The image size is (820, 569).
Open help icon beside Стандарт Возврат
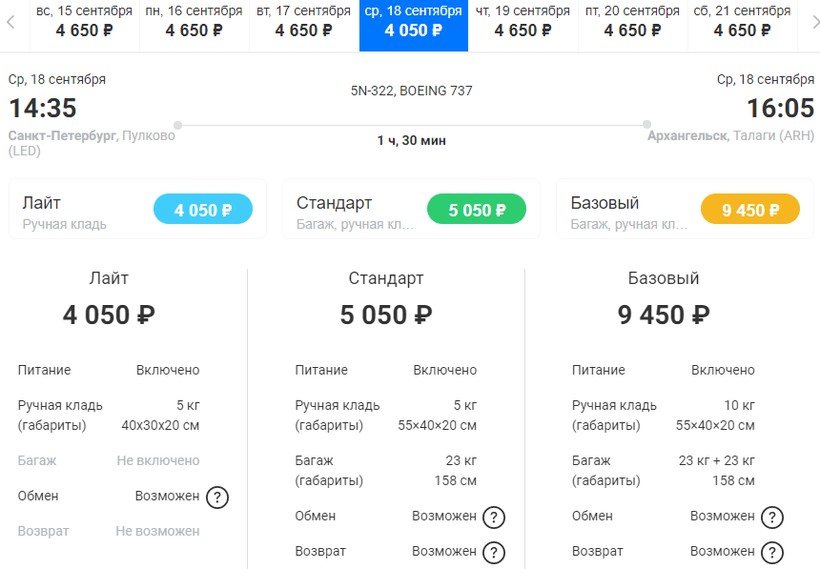pos(494,552)
